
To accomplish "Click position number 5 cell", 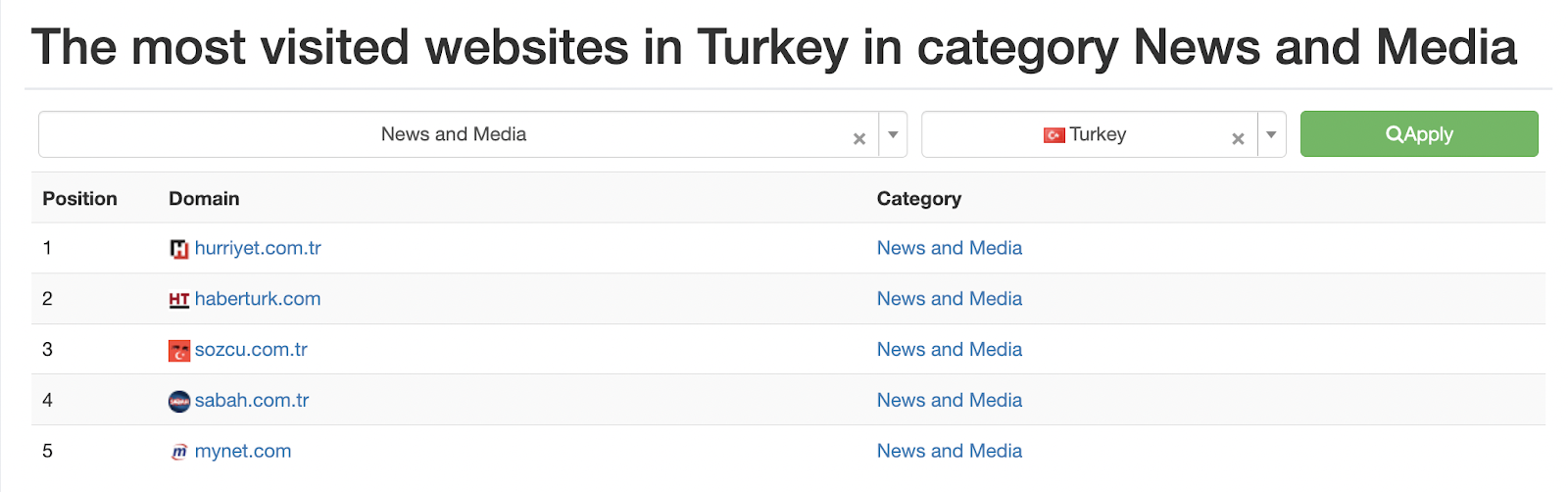I will 47,452.
